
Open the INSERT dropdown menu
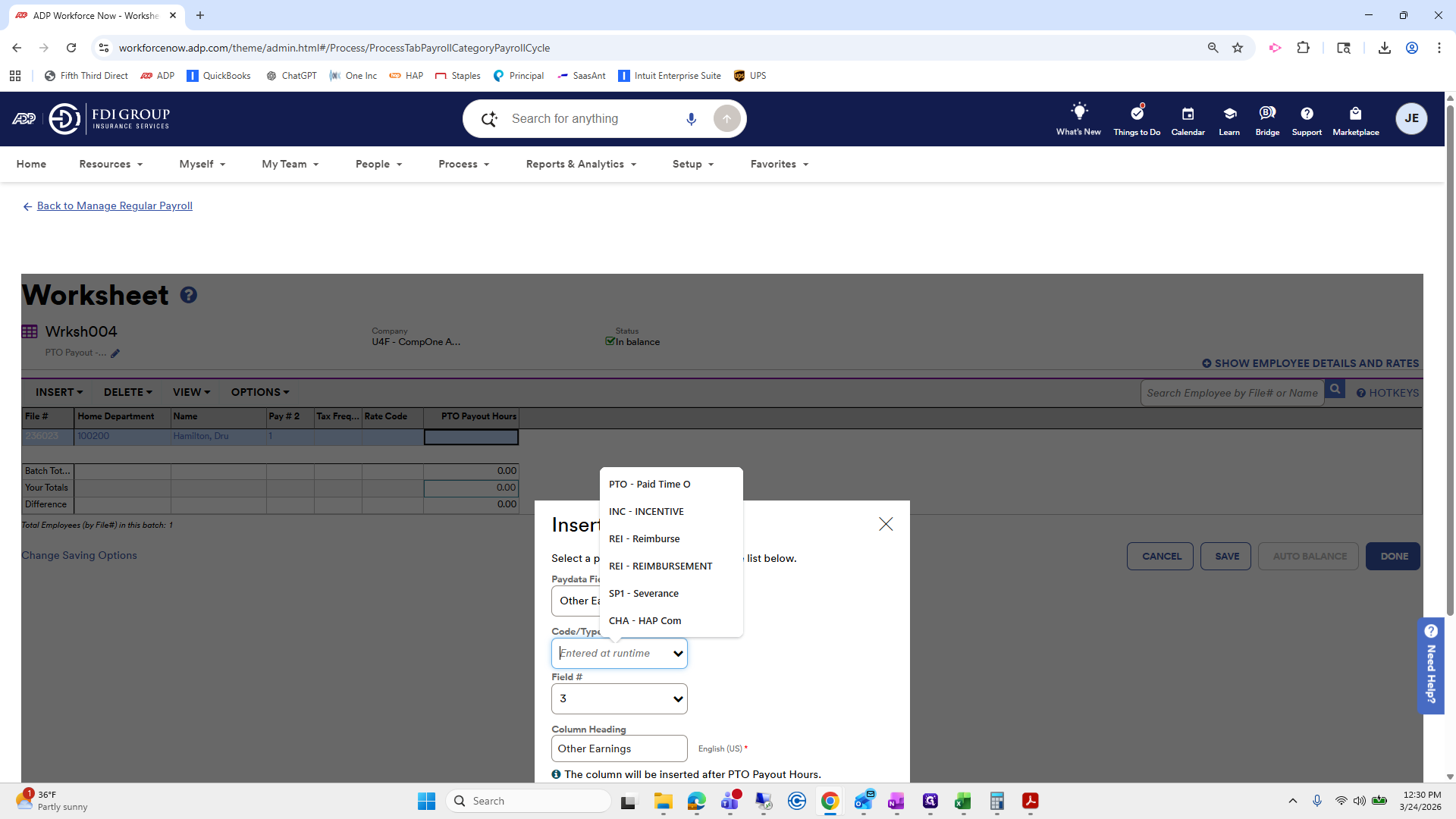pos(58,392)
